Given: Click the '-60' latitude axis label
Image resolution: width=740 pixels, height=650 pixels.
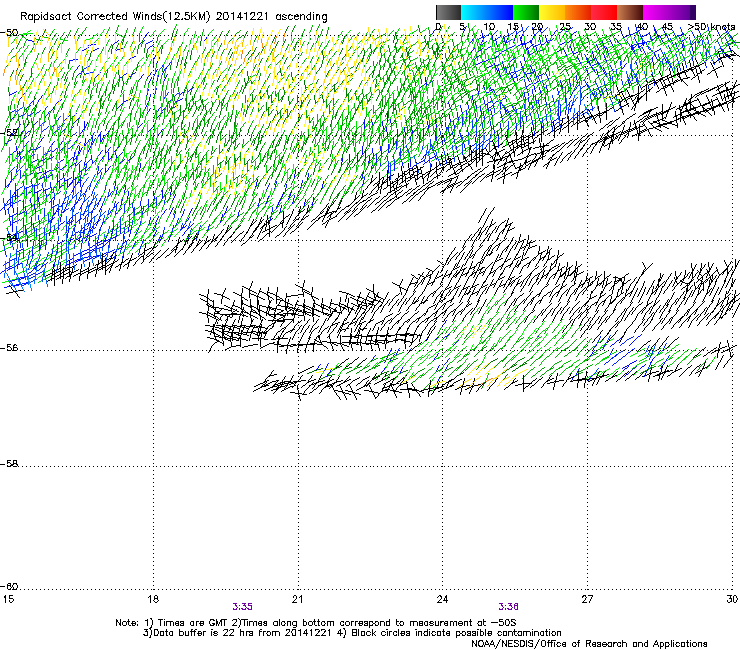Looking at the screenshot, I should [10, 587].
